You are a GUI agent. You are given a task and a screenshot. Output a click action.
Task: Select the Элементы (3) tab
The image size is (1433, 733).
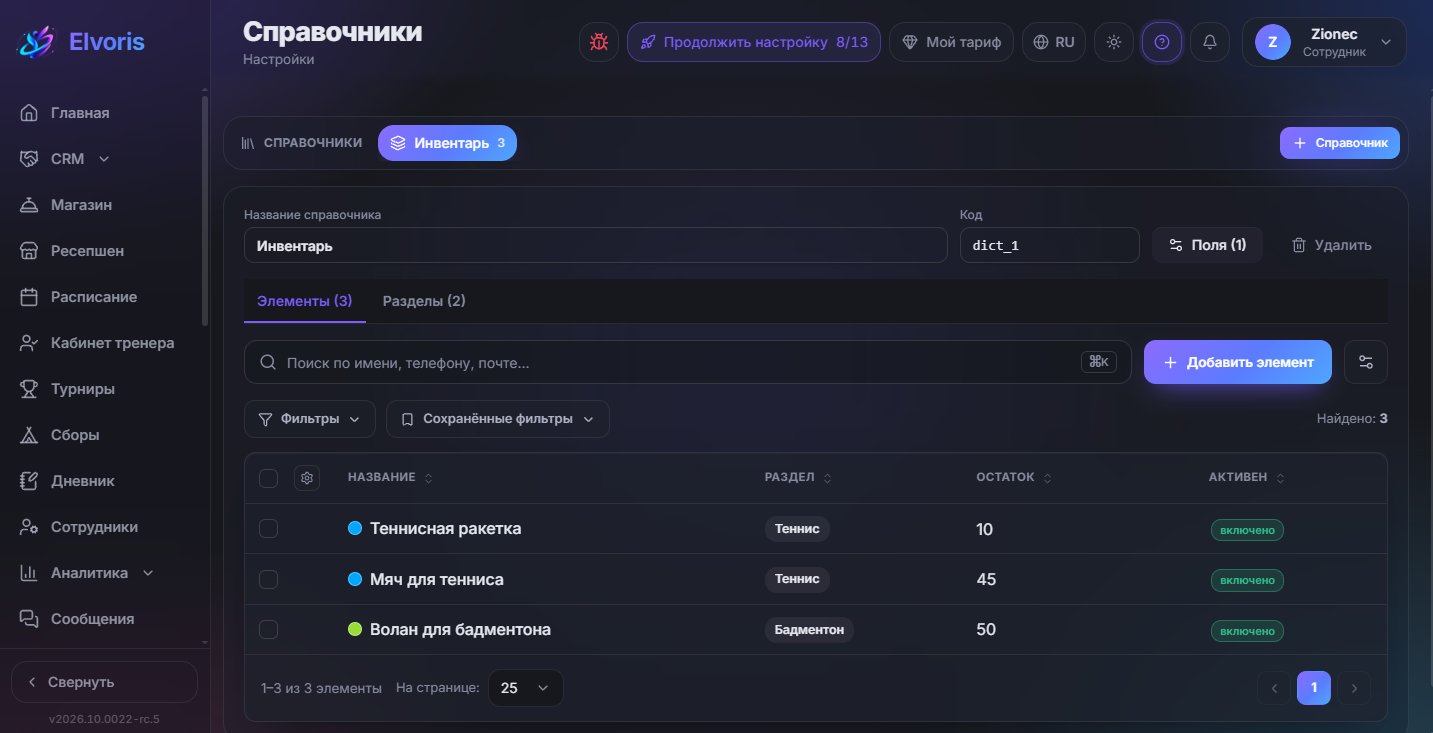point(305,301)
